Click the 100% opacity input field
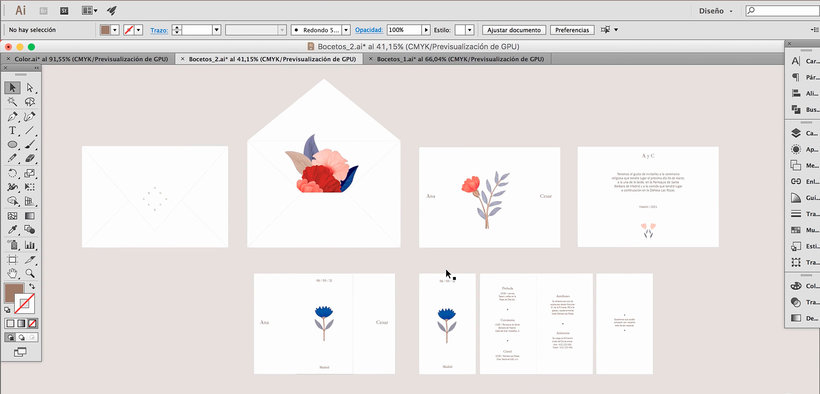The width and height of the screenshot is (820, 394). click(404, 30)
